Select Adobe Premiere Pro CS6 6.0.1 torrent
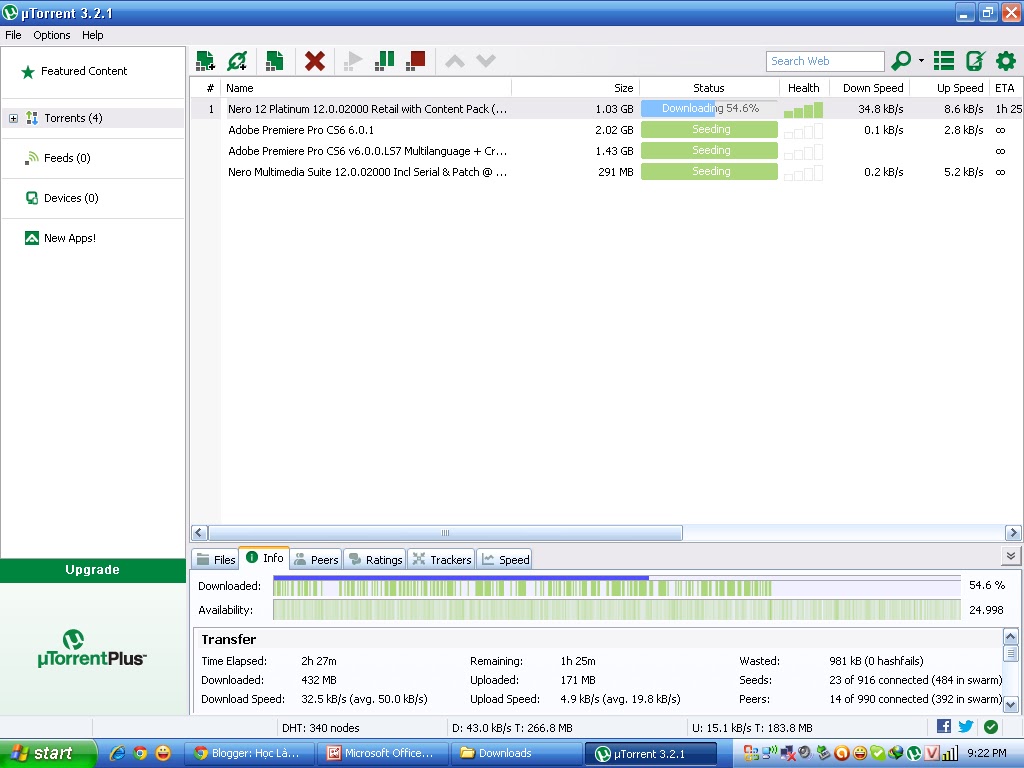Viewport: 1024px width, 768px height. point(606,130)
